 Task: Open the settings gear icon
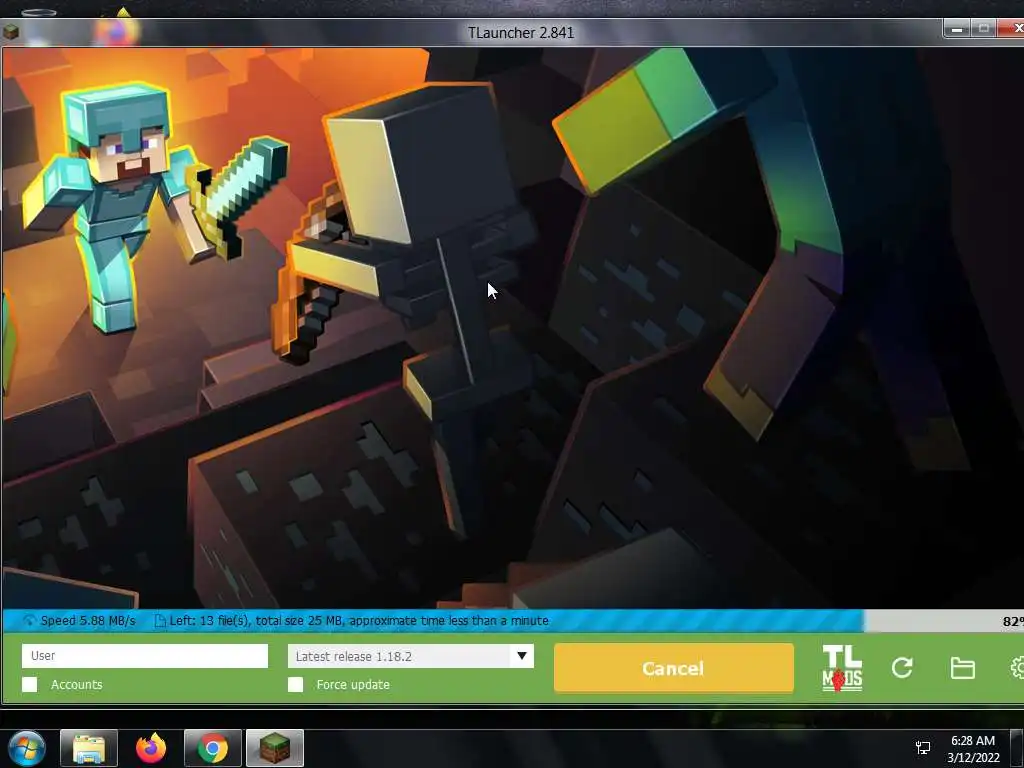coord(1017,667)
